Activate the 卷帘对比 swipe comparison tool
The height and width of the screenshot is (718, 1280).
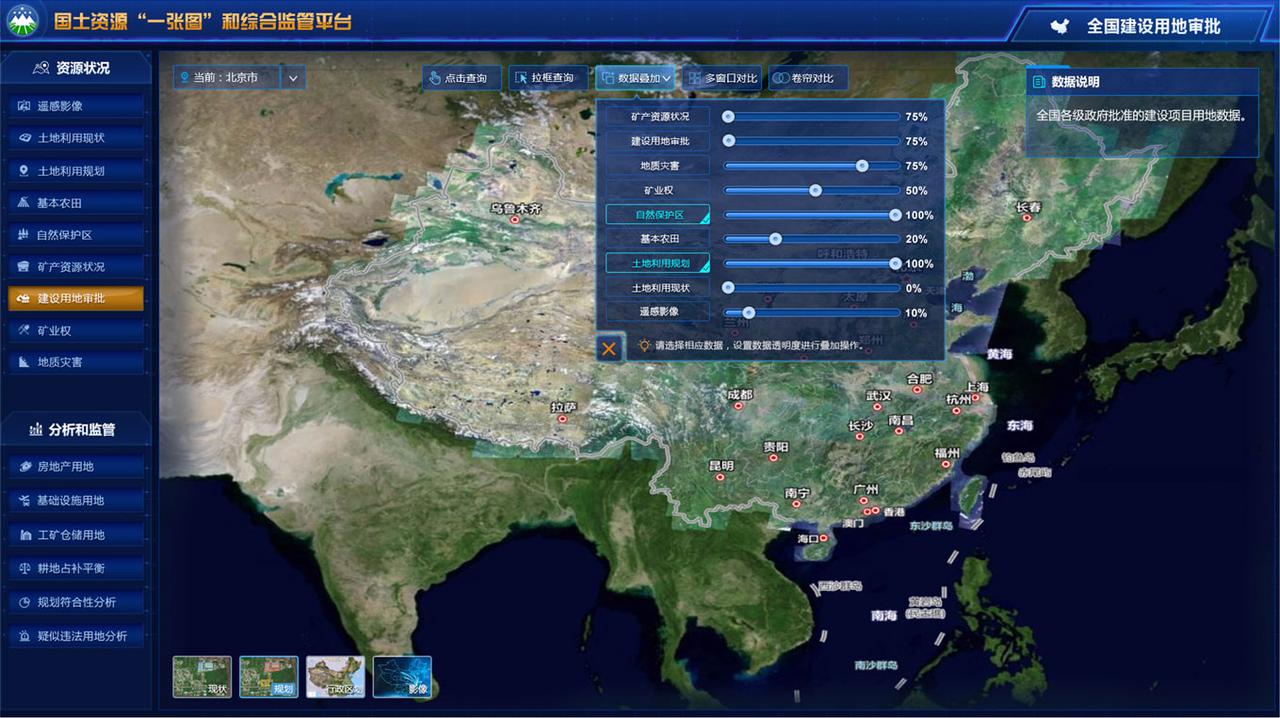pyautogui.click(x=807, y=78)
